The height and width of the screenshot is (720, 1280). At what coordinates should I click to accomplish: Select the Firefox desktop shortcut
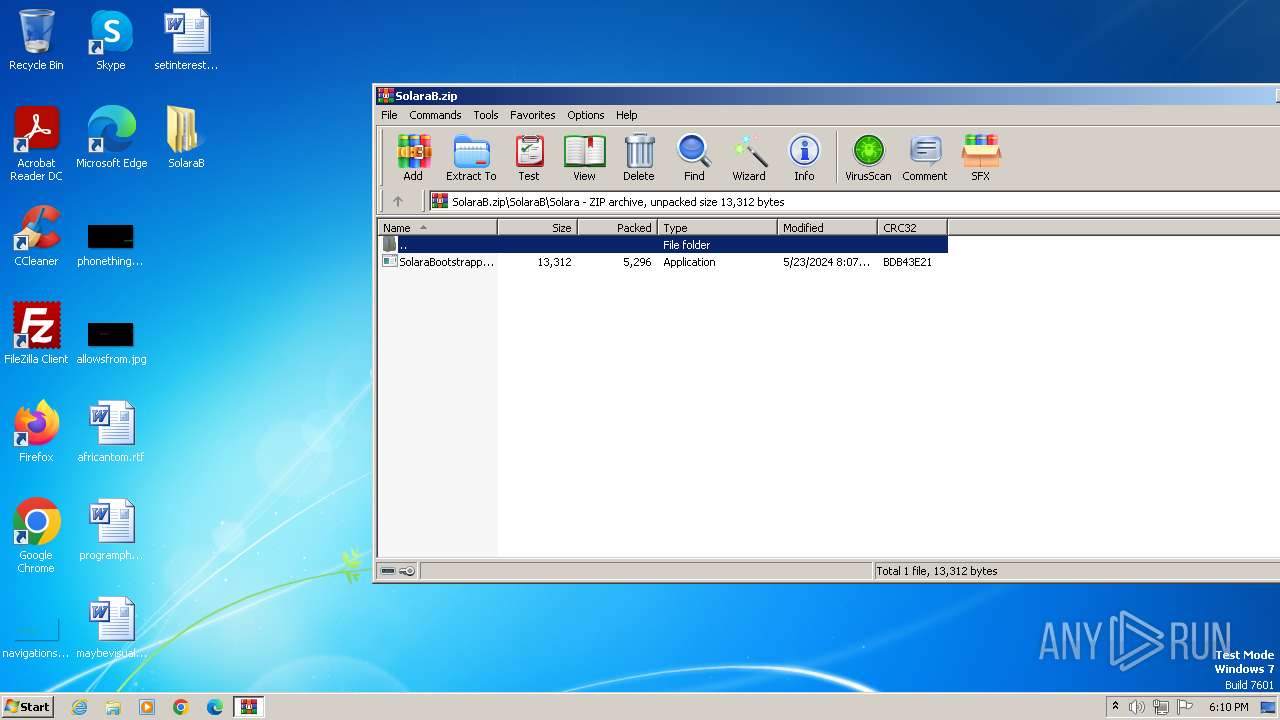coord(36,432)
